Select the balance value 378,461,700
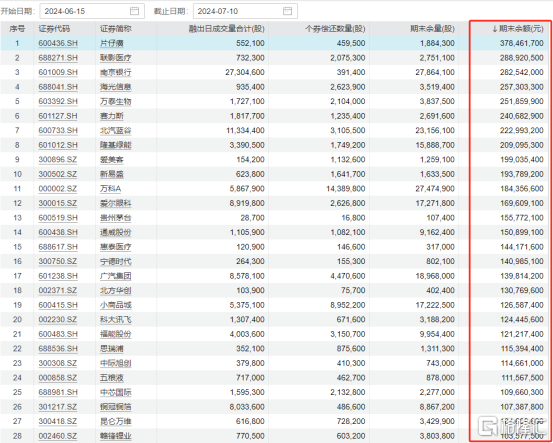553x443 pixels. pyautogui.click(x=522, y=43)
